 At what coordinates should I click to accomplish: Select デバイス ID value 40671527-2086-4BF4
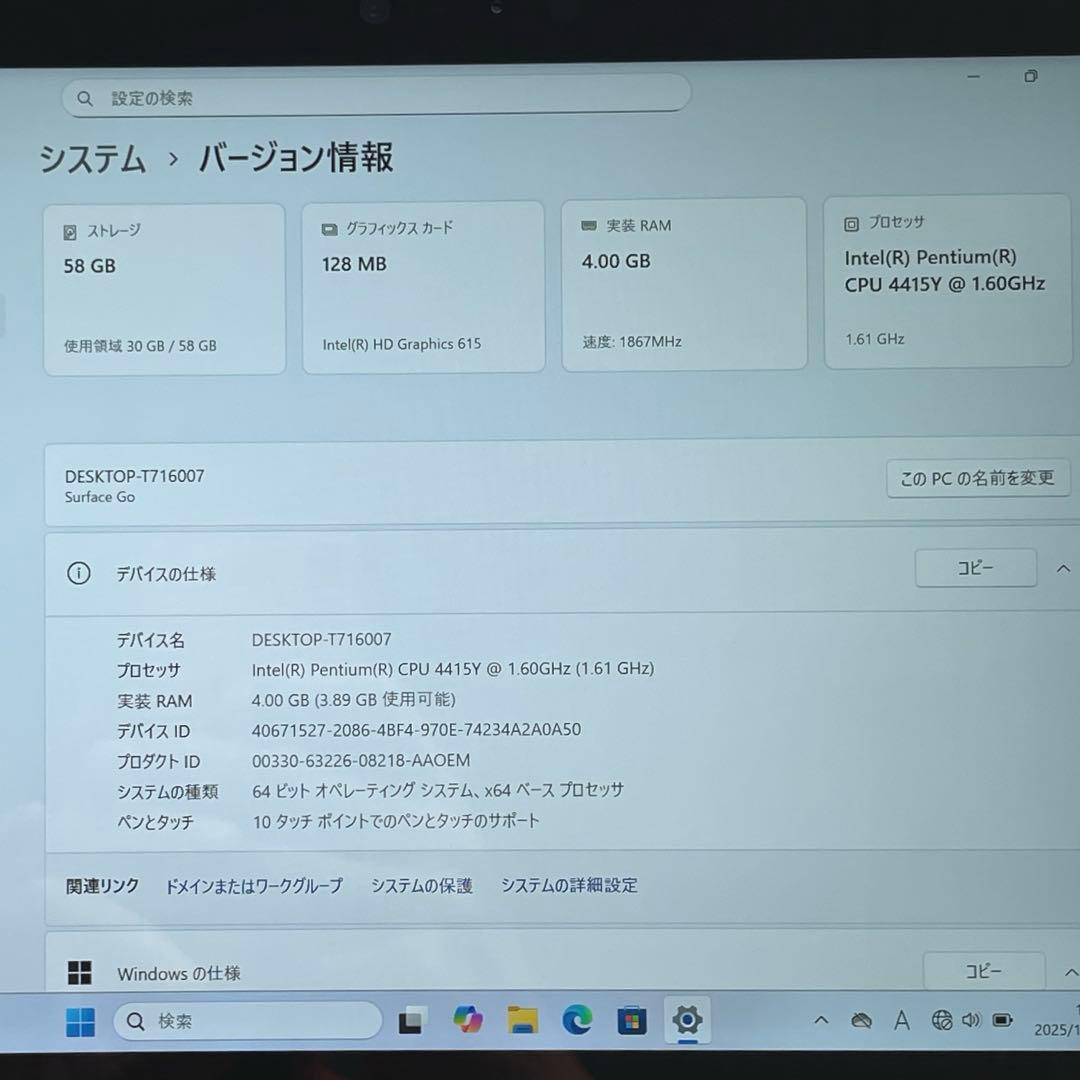point(416,730)
